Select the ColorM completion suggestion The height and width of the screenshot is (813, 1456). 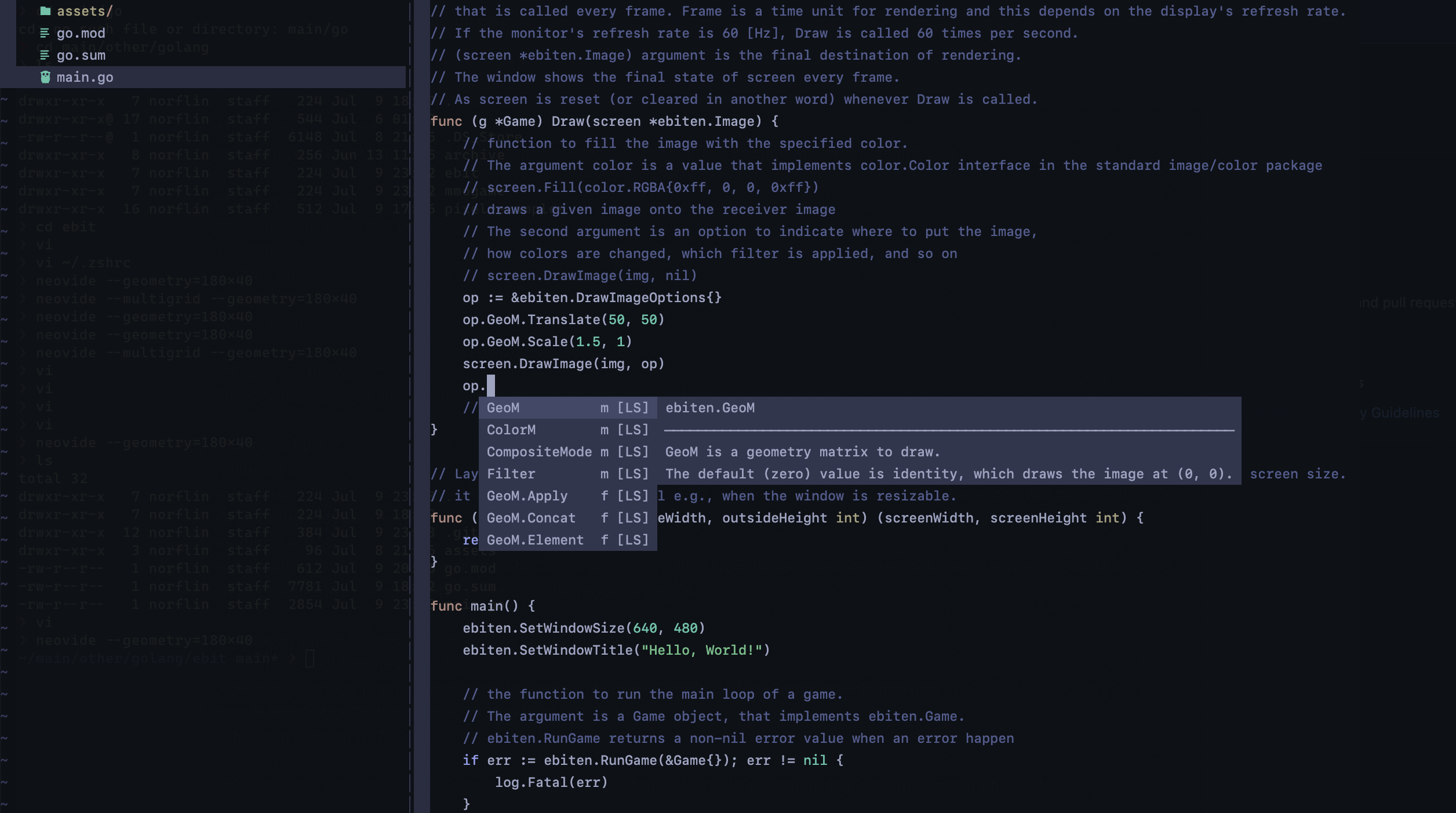point(512,430)
